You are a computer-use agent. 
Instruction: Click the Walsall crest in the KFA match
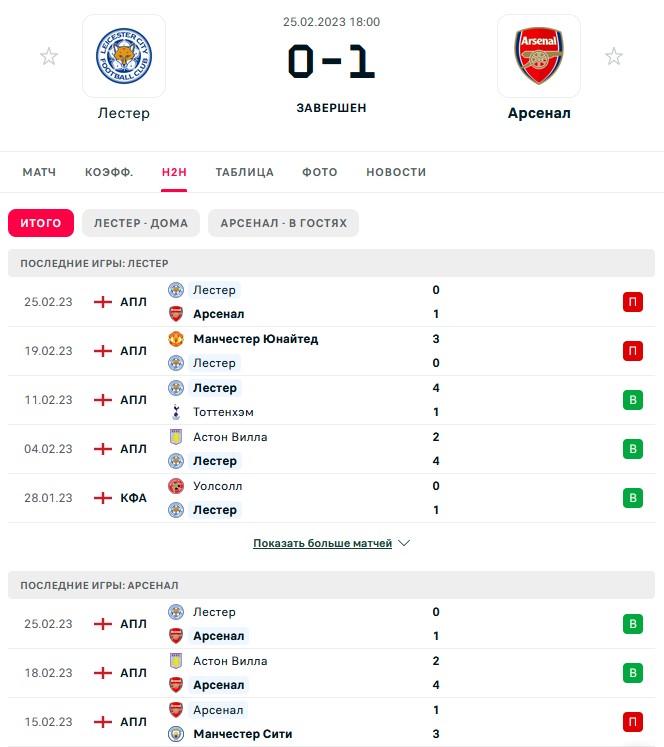[176, 486]
